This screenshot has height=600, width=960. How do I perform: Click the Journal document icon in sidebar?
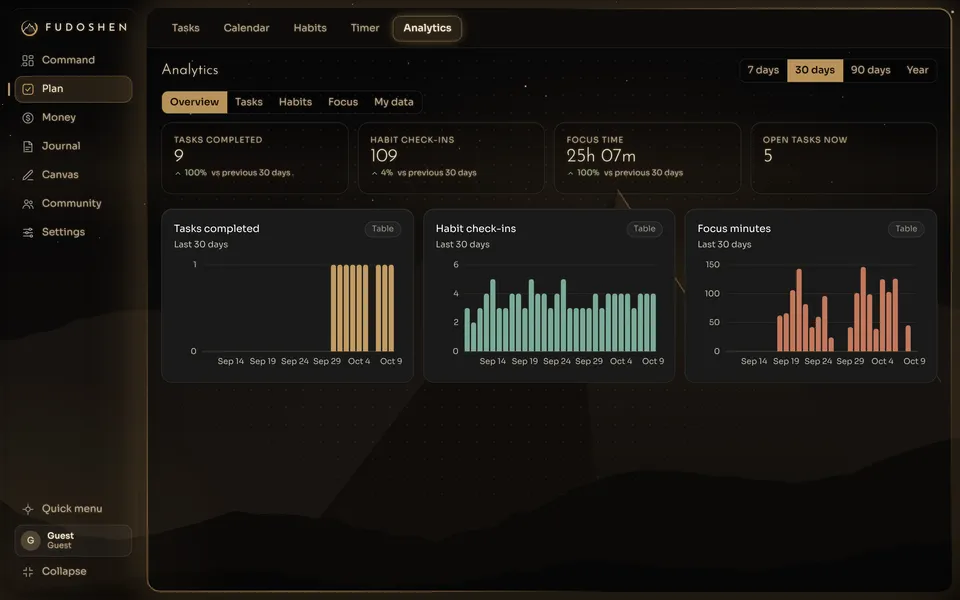click(28, 146)
